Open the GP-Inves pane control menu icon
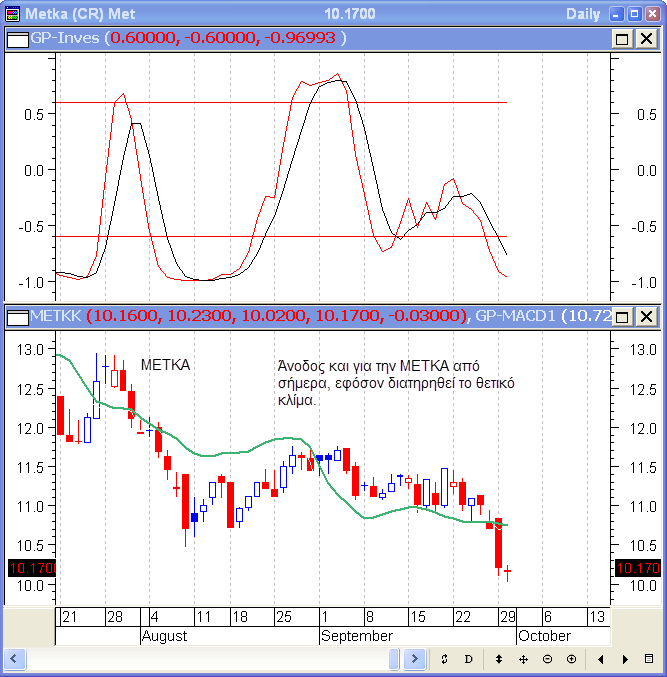This screenshot has height=677, width=667. tap(18, 38)
